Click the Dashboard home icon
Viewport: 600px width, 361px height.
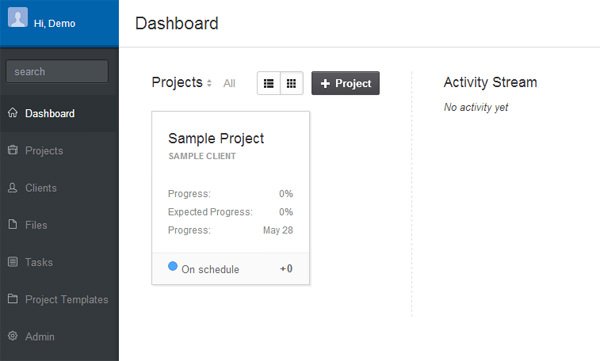pos(13,113)
